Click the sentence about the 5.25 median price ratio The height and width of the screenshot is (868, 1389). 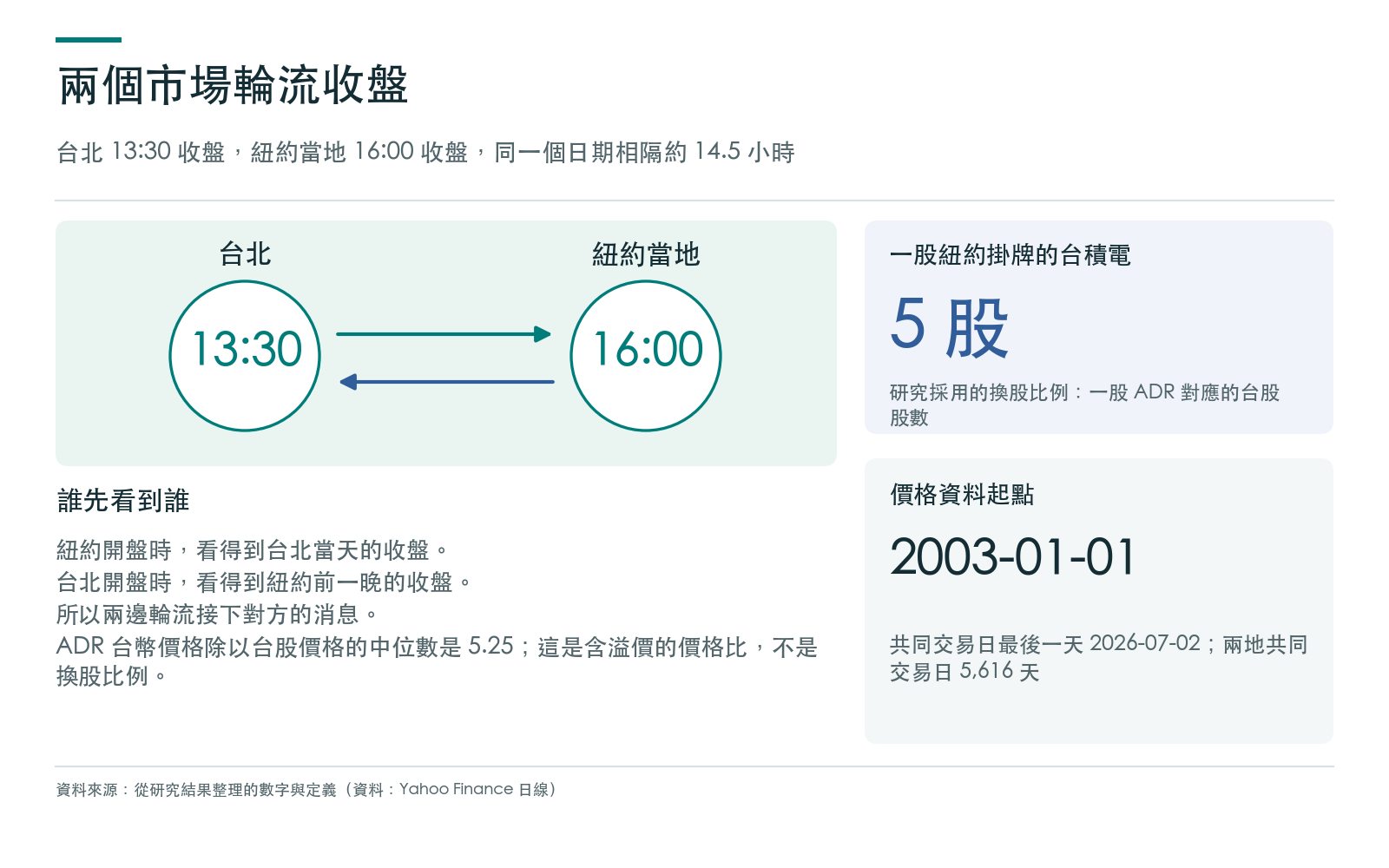point(437,661)
